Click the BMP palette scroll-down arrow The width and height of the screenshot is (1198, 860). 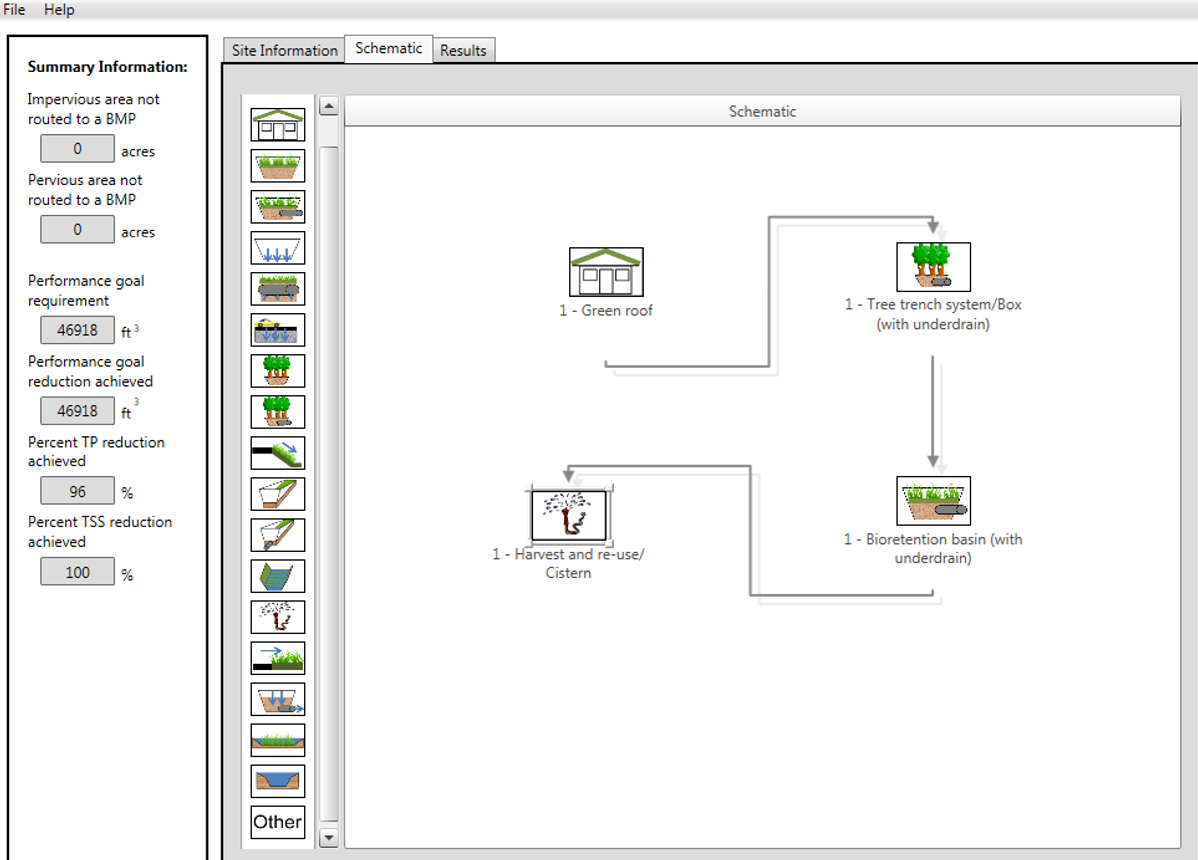pyautogui.click(x=329, y=838)
